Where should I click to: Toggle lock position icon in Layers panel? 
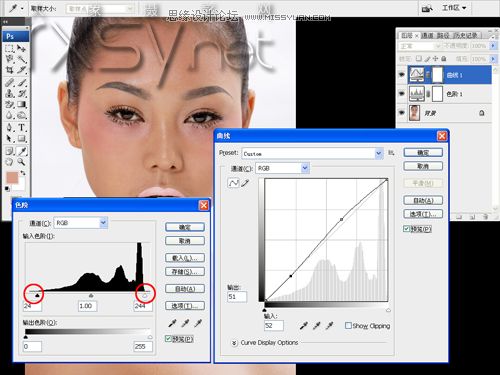(435, 59)
